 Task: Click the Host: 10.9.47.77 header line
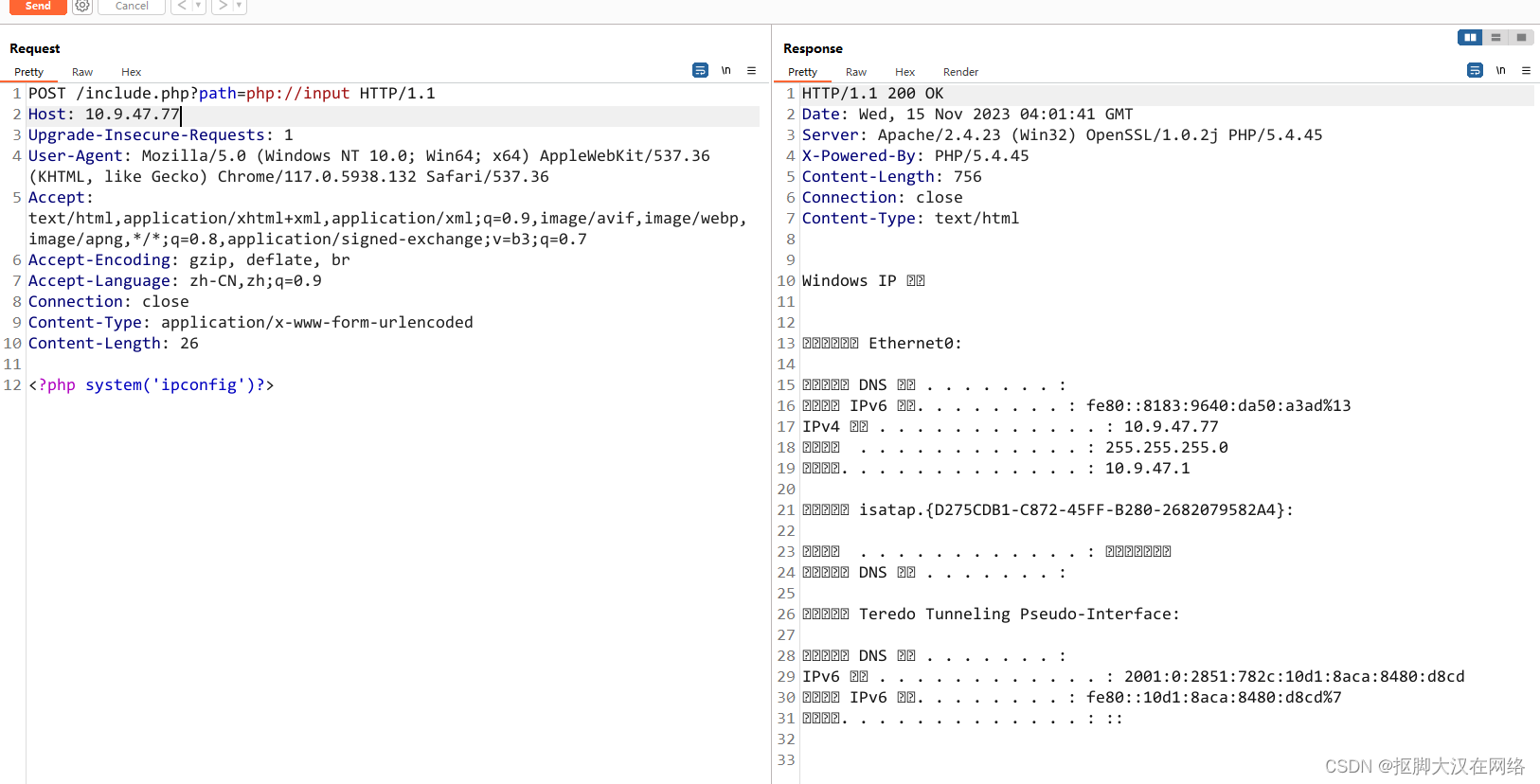(104, 114)
